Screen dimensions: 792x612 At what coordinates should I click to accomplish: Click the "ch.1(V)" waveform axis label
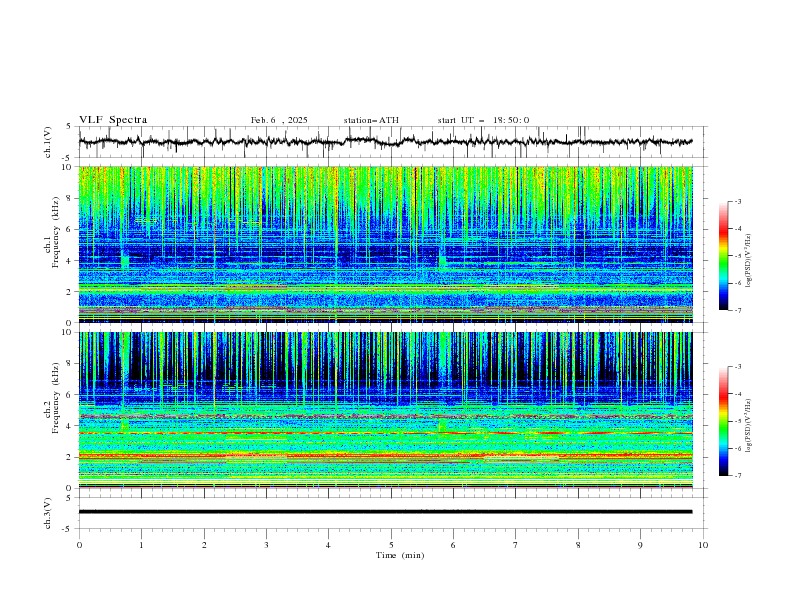(x=48, y=142)
